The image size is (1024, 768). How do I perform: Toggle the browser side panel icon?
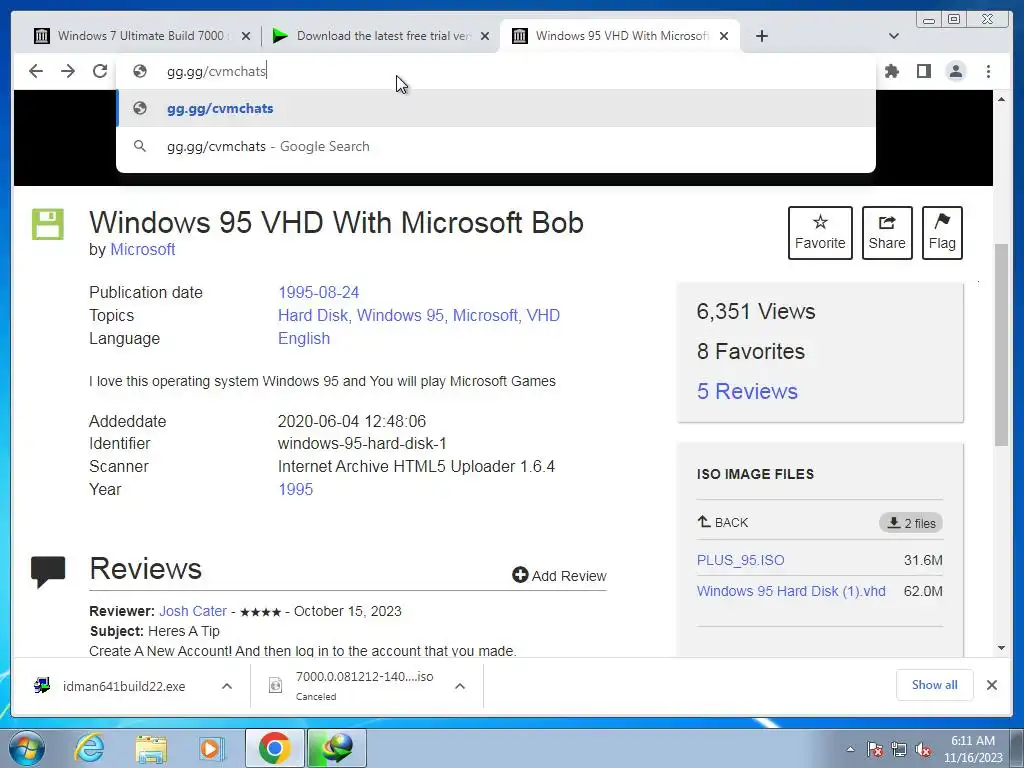click(x=923, y=71)
